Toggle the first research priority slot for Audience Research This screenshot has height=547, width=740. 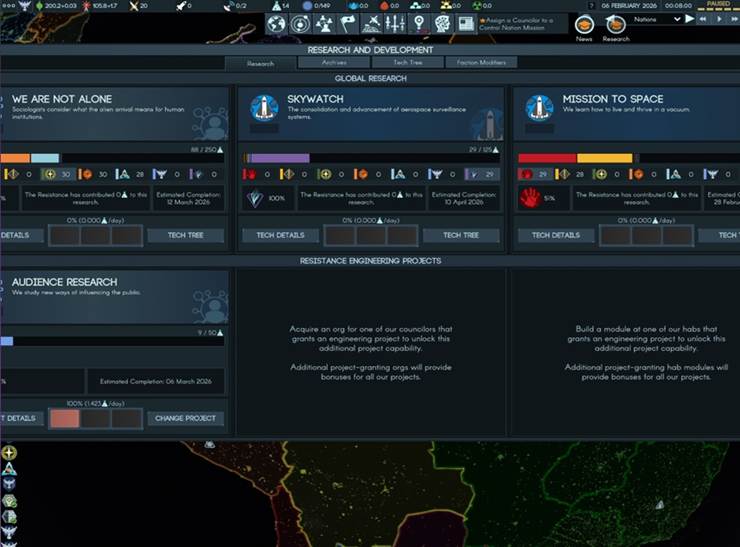64,418
